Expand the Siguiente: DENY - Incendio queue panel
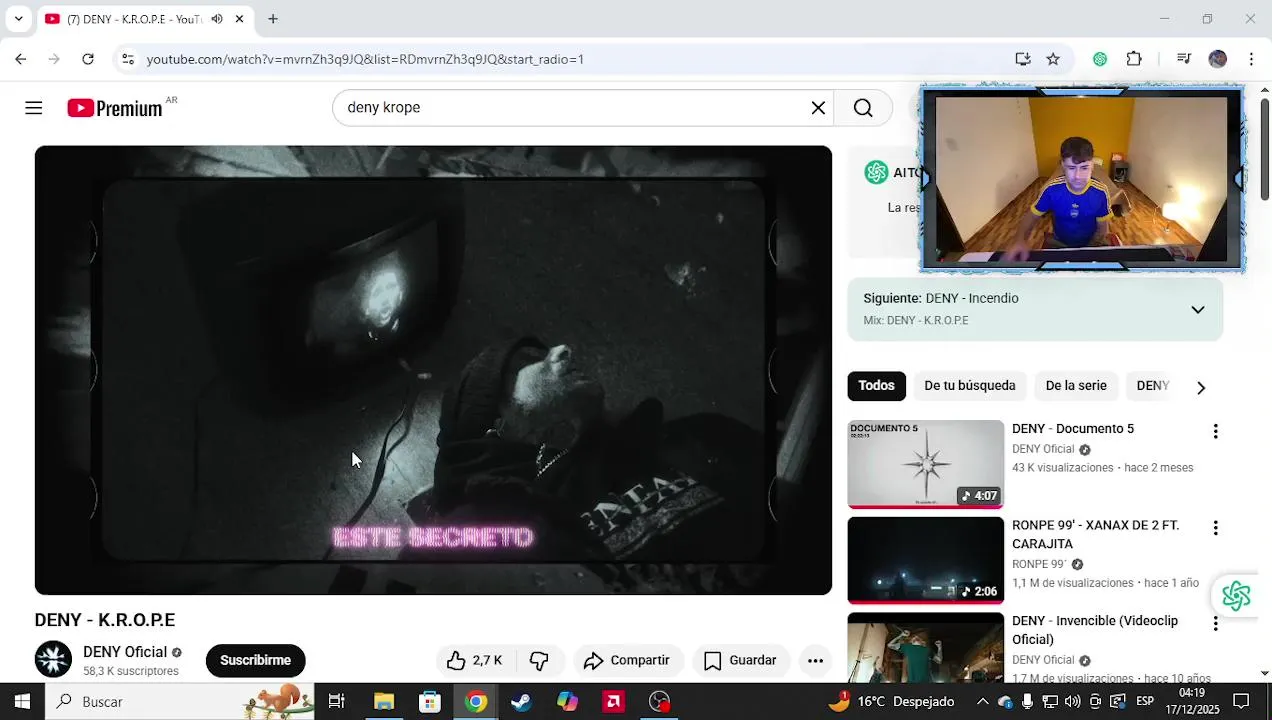Viewport: 1272px width, 720px height. coord(1197,309)
